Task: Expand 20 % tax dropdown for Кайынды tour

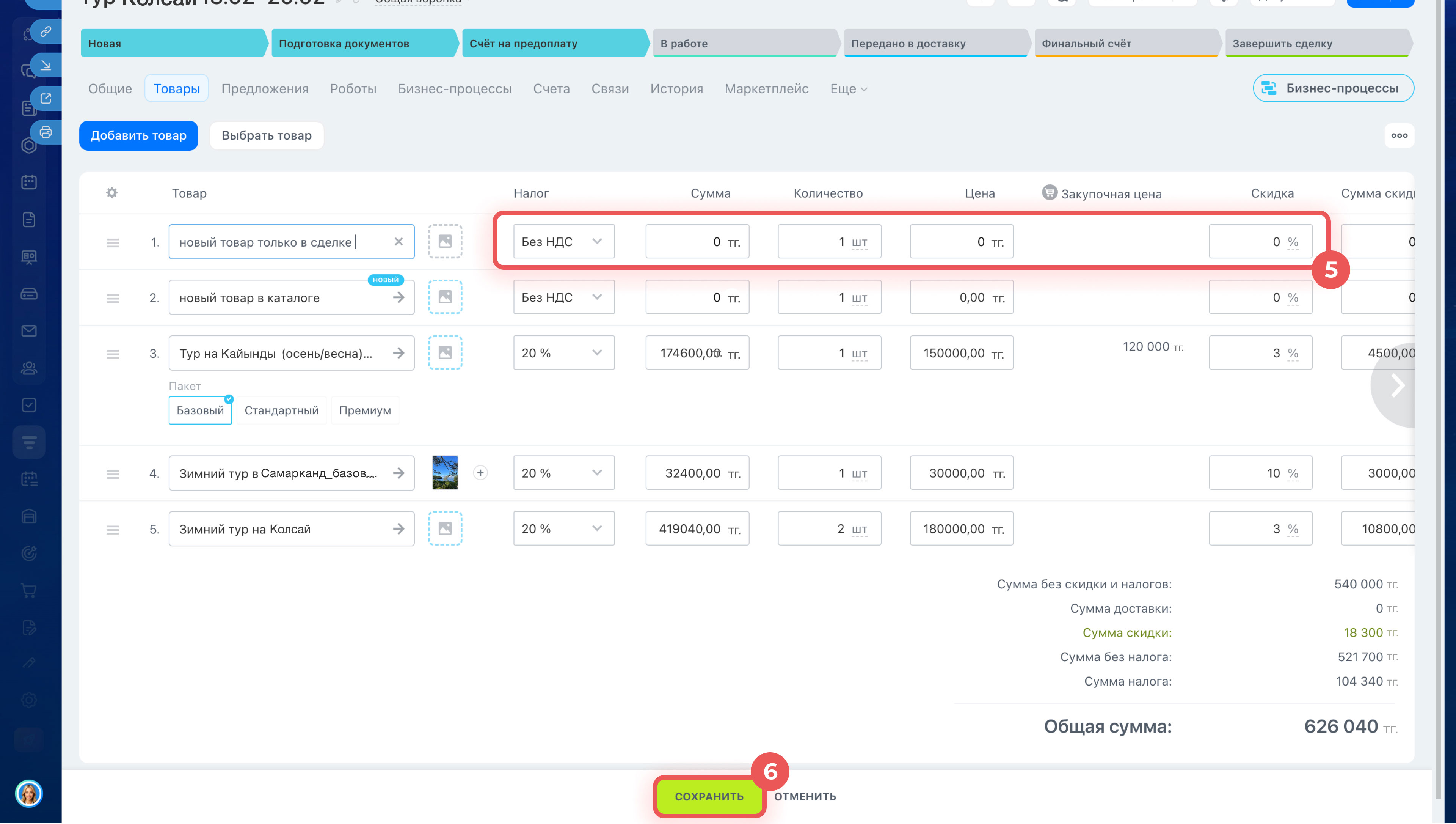Action: click(563, 353)
